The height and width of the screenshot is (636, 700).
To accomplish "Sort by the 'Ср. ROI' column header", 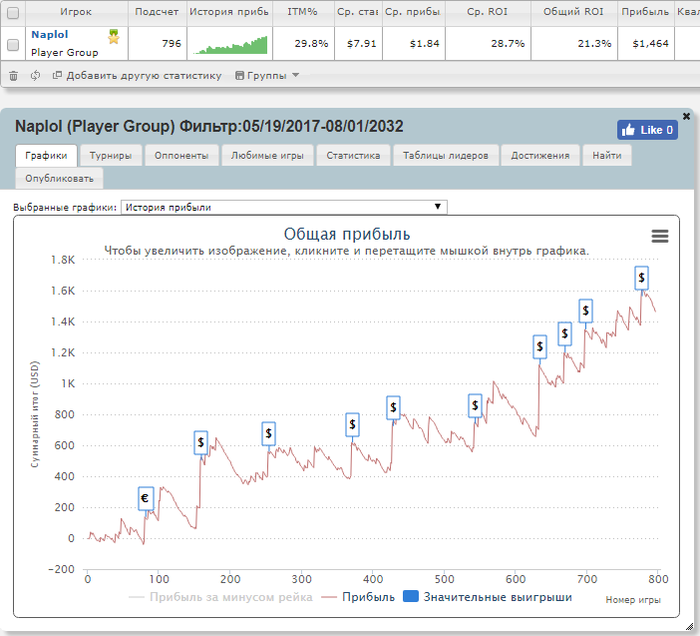I will point(487,12).
